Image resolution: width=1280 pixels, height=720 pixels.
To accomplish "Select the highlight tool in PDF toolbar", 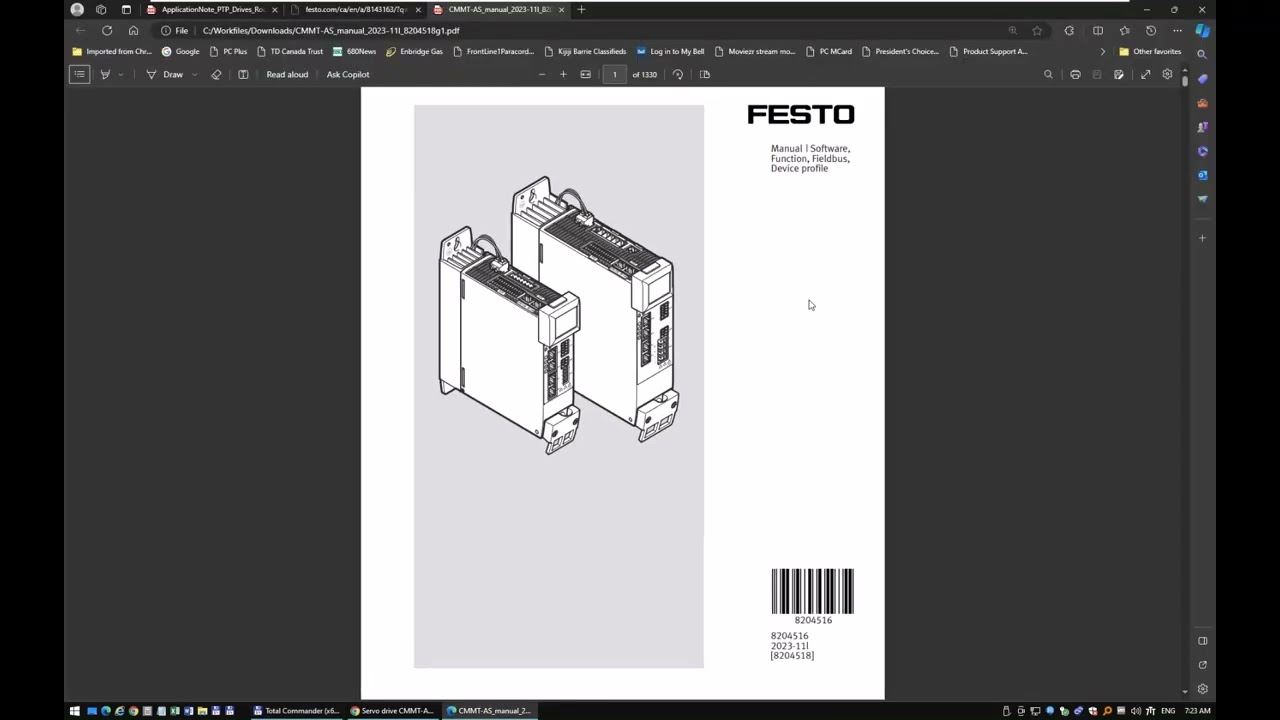I will tap(105, 74).
